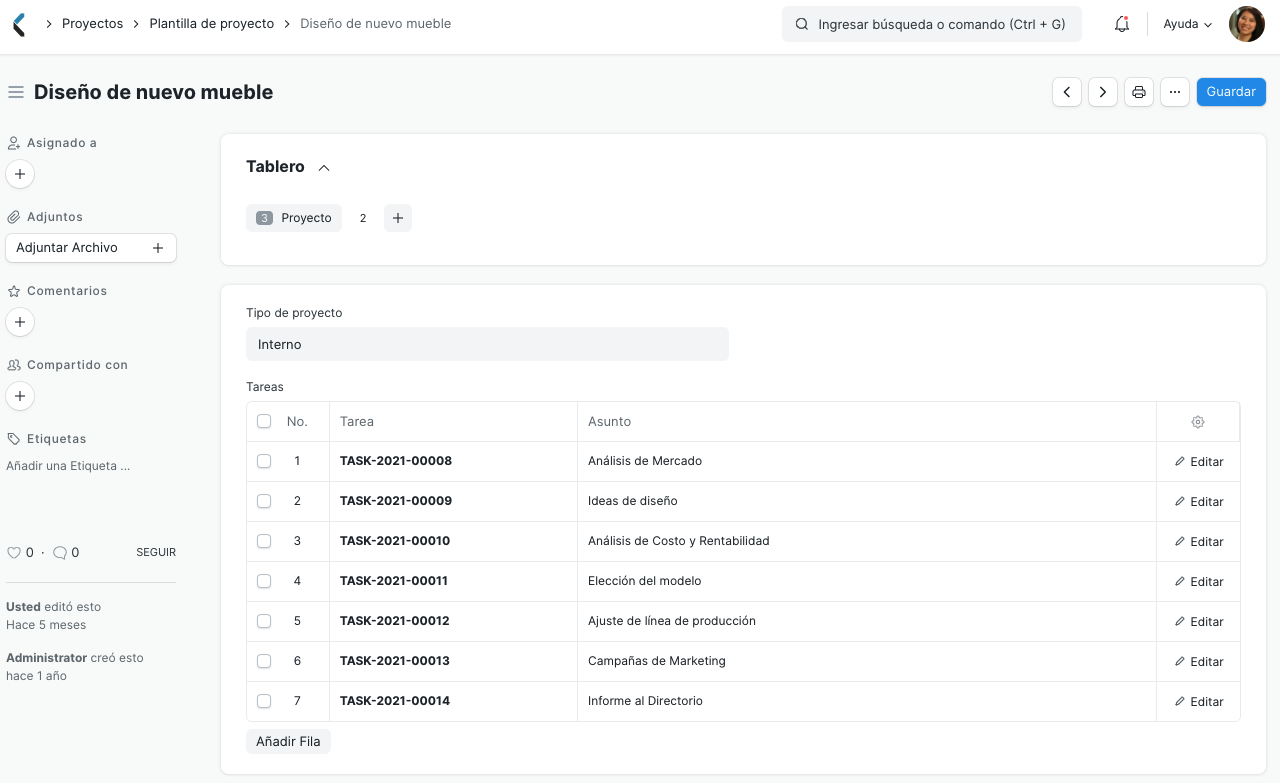The image size is (1280, 783).
Task: Open the table columns settings gear
Action: [1197, 421]
